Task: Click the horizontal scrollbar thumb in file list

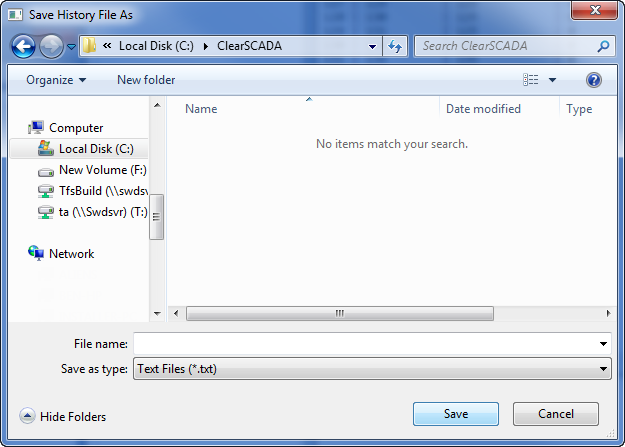Action: pos(340,313)
